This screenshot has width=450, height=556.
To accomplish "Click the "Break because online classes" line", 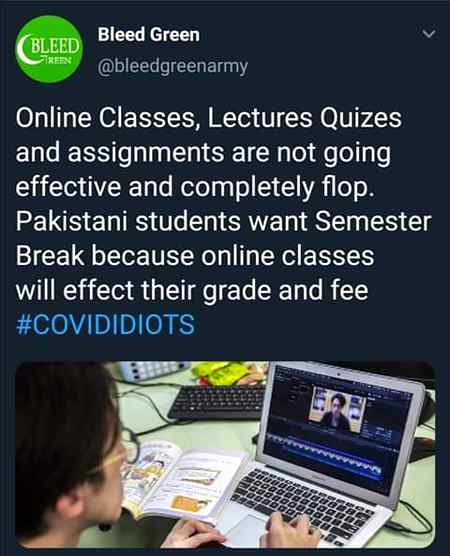I will [195, 256].
